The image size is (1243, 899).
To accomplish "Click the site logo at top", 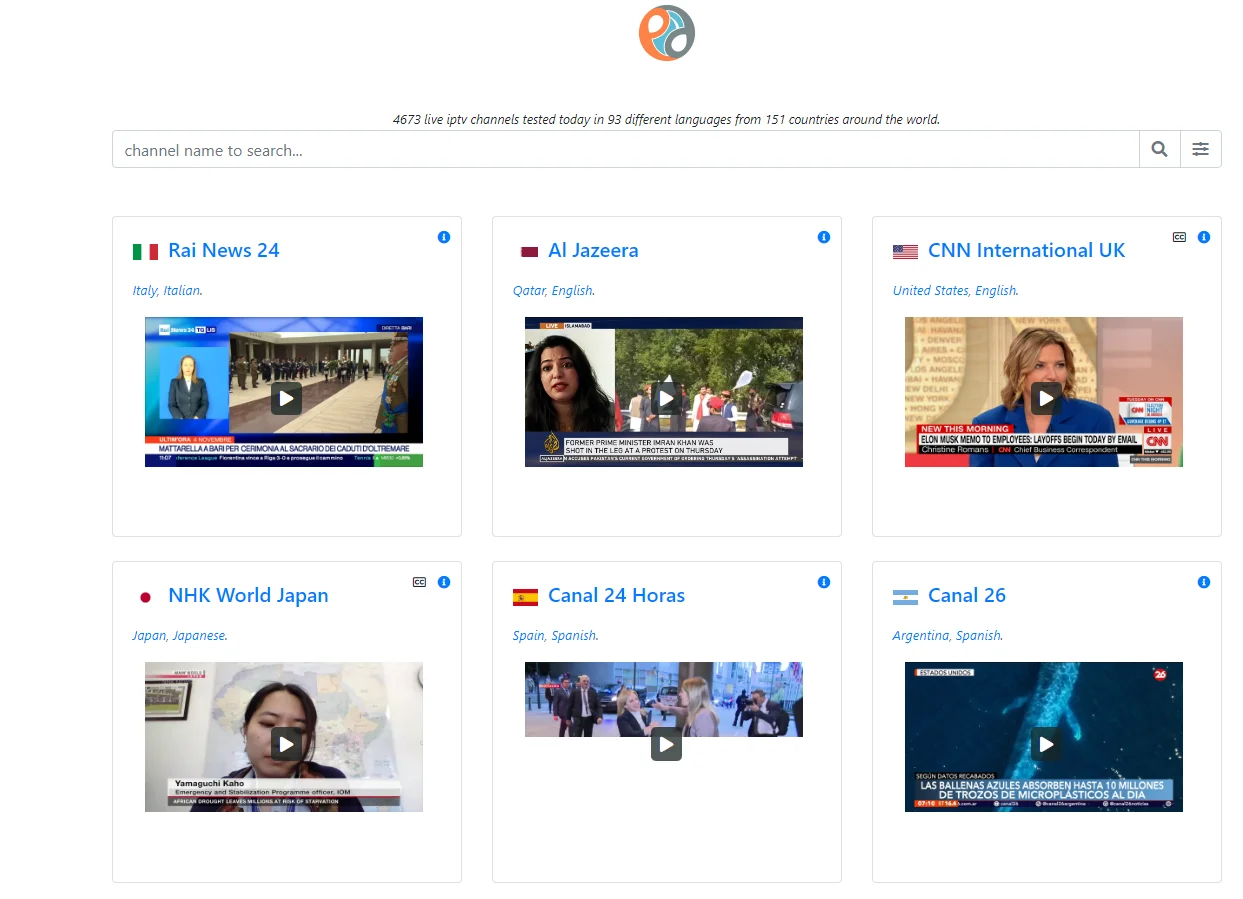I will click(667, 33).
